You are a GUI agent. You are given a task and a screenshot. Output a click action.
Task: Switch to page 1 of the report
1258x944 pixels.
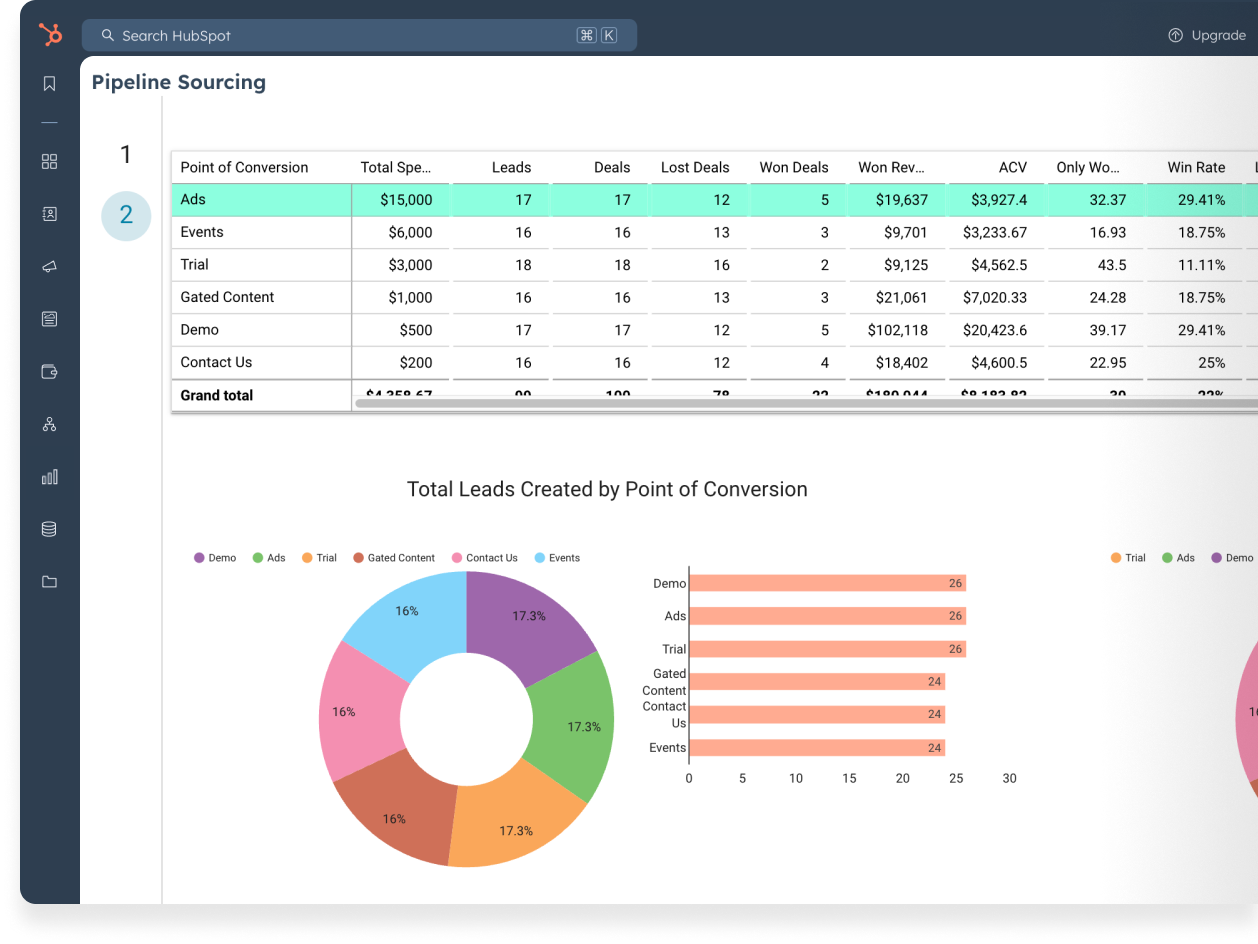click(x=126, y=155)
